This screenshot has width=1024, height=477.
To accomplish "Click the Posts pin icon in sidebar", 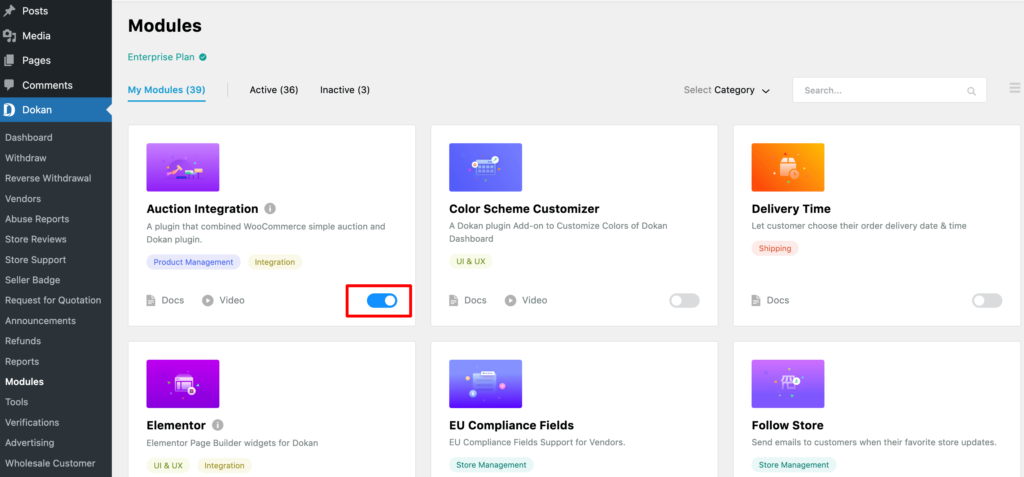I will point(9,11).
